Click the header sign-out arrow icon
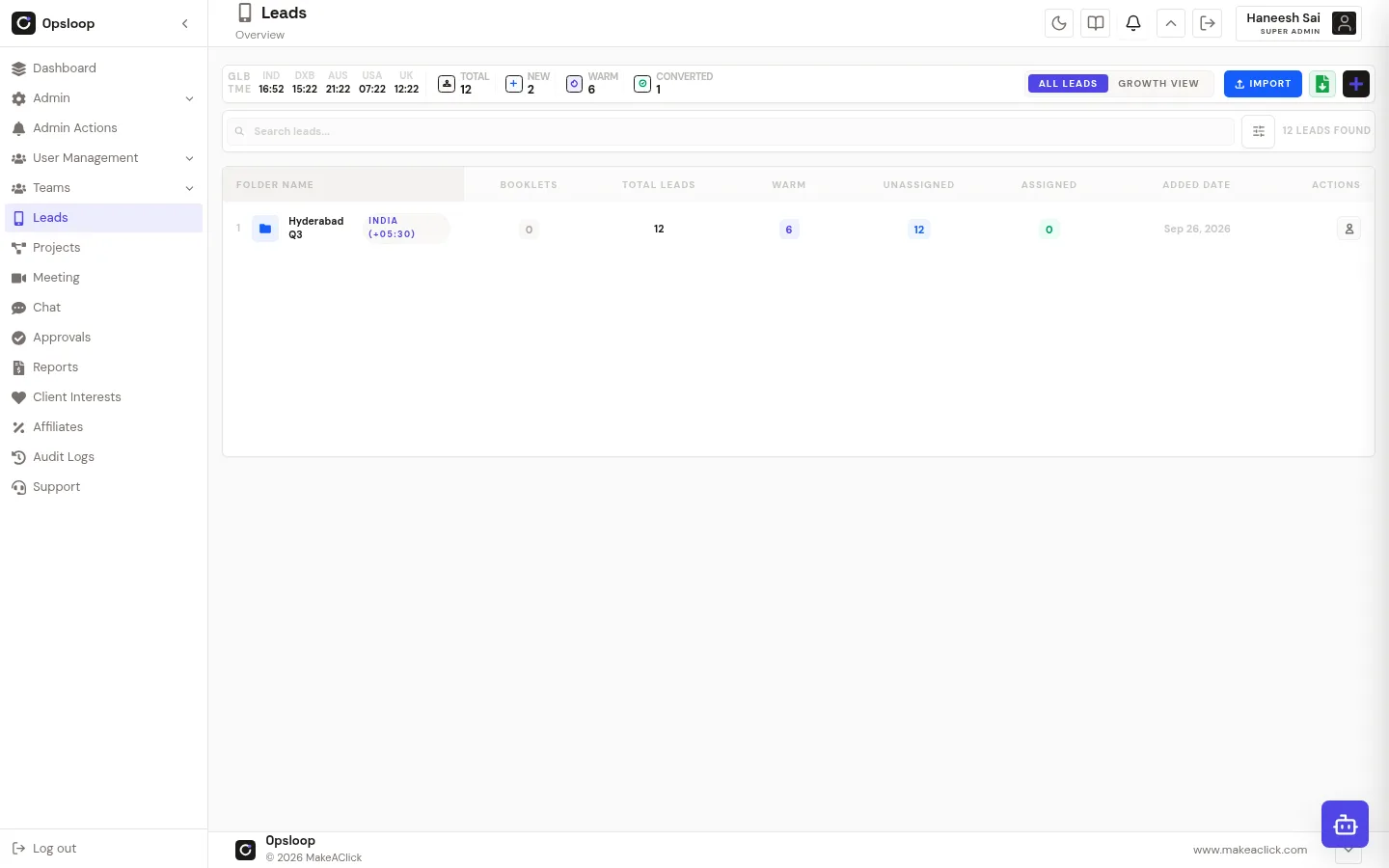The image size is (1389, 868). (1208, 23)
